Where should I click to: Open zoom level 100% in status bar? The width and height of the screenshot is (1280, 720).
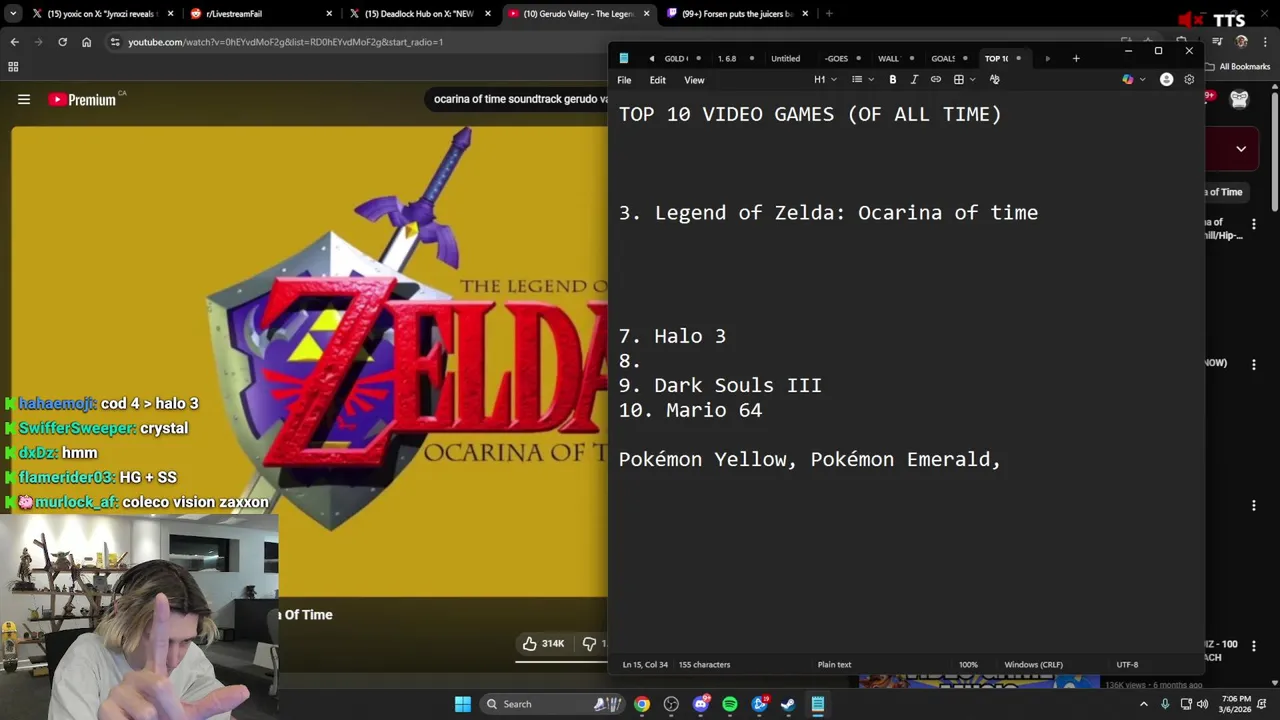pyautogui.click(x=968, y=665)
